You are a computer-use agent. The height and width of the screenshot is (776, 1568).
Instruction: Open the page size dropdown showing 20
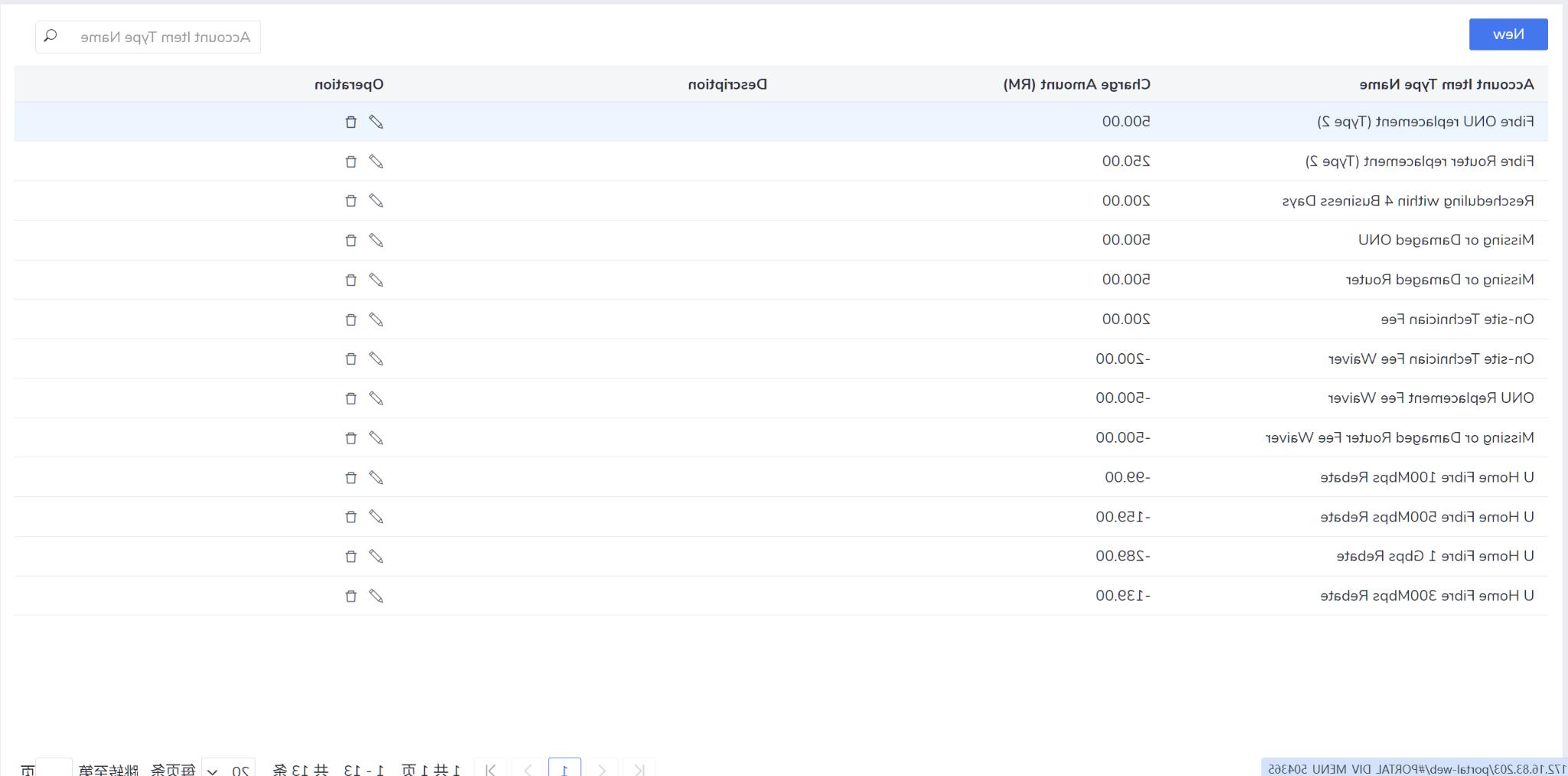(228, 769)
